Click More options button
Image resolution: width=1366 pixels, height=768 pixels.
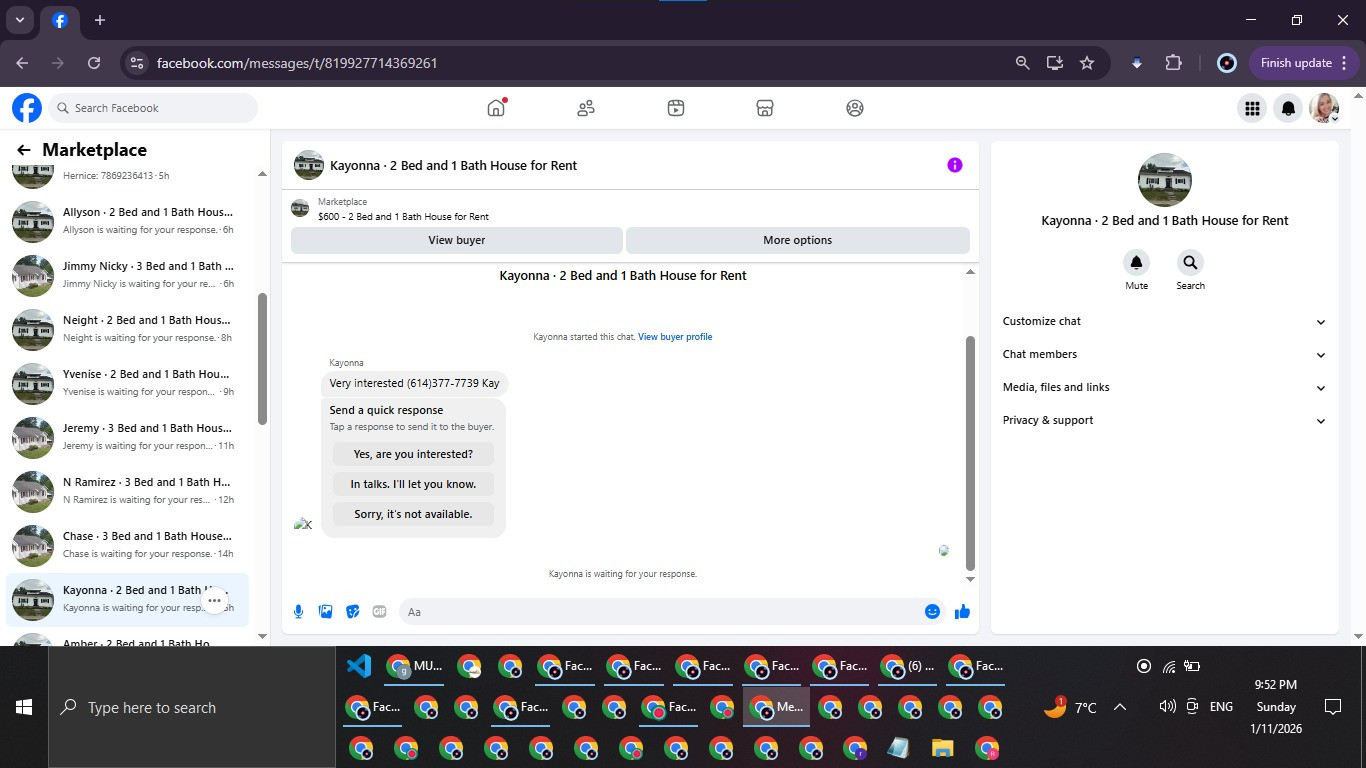(797, 240)
